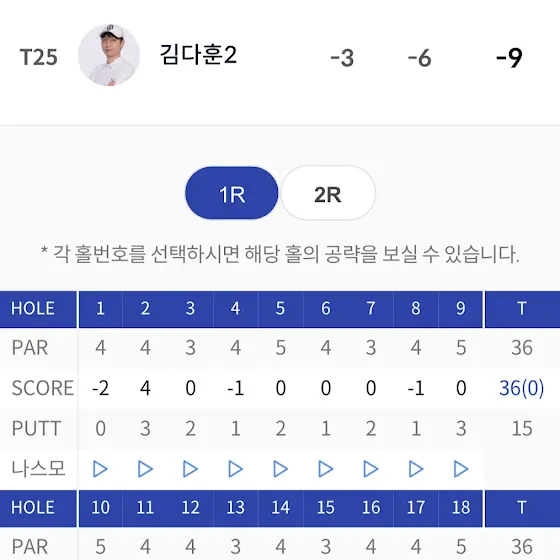Image resolution: width=560 pixels, height=560 pixels.
Task: Play the 나스모 video for hole 5
Action: click(281, 469)
